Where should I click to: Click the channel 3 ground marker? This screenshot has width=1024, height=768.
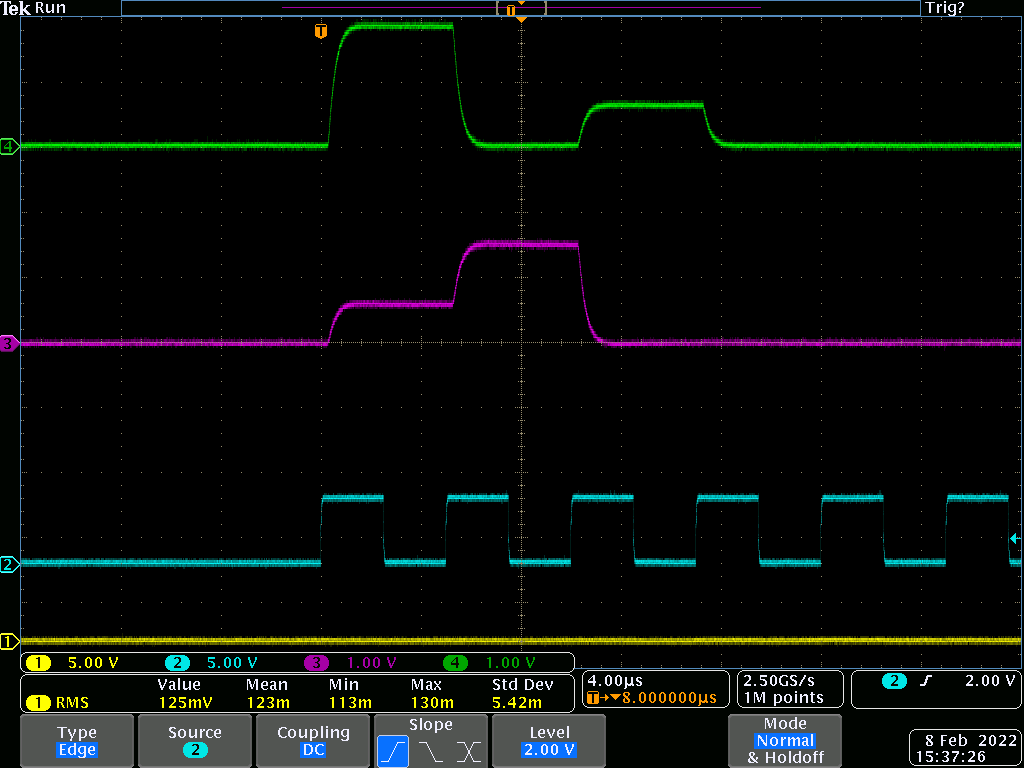tap(9, 344)
